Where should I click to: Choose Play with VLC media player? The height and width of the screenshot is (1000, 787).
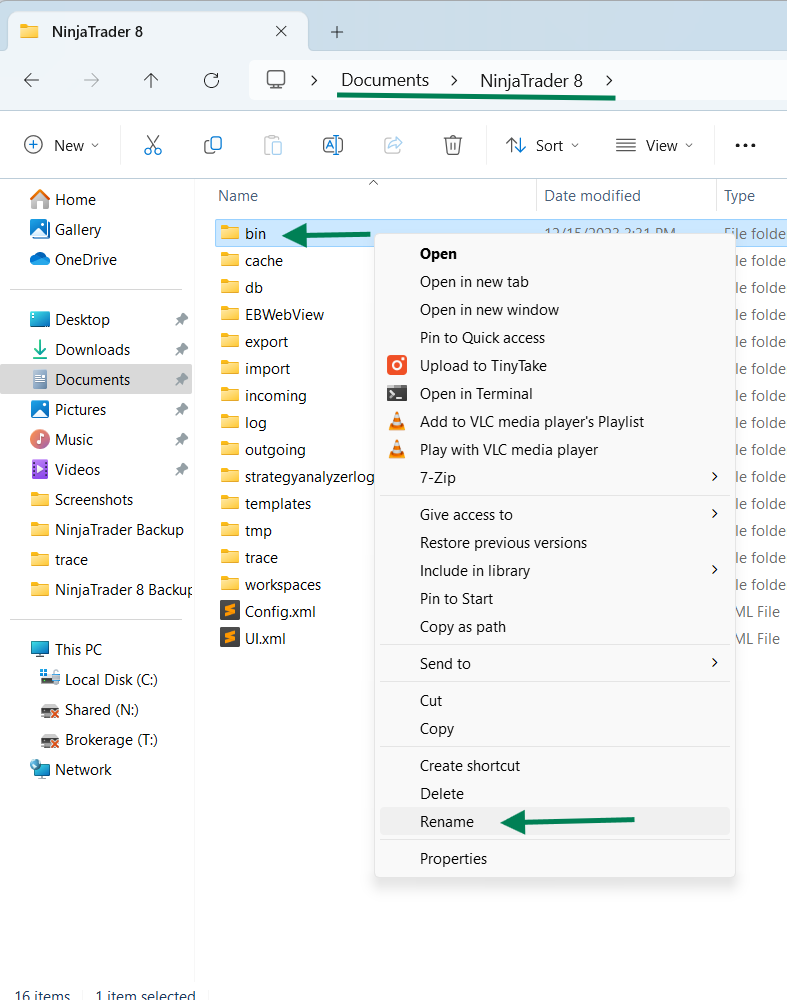click(555, 450)
